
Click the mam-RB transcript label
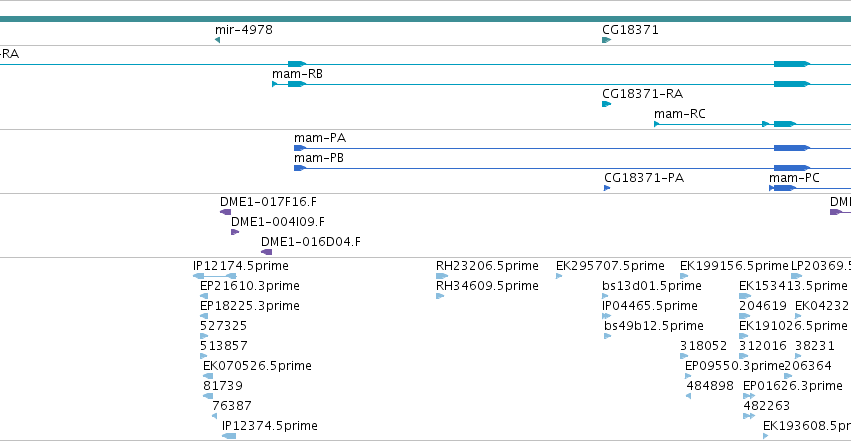tap(297, 73)
